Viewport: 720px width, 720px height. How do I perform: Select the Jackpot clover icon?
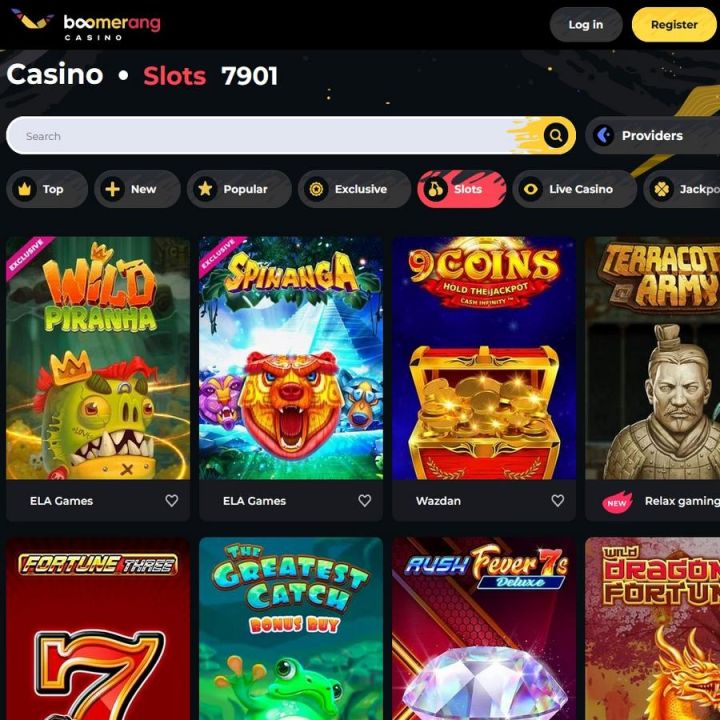tap(662, 189)
